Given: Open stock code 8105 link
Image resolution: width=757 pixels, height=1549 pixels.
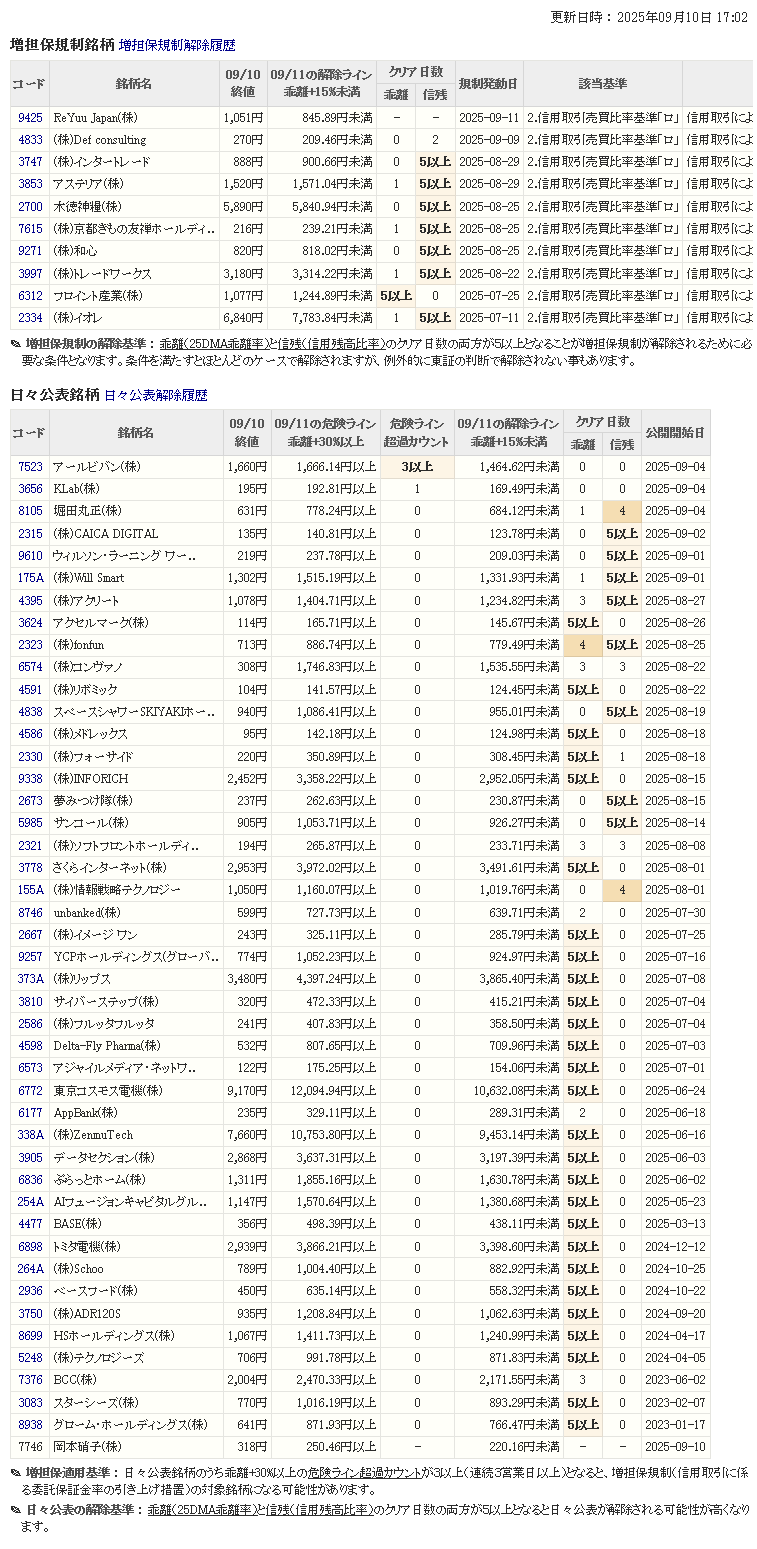Looking at the screenshot, I should 30,511.
